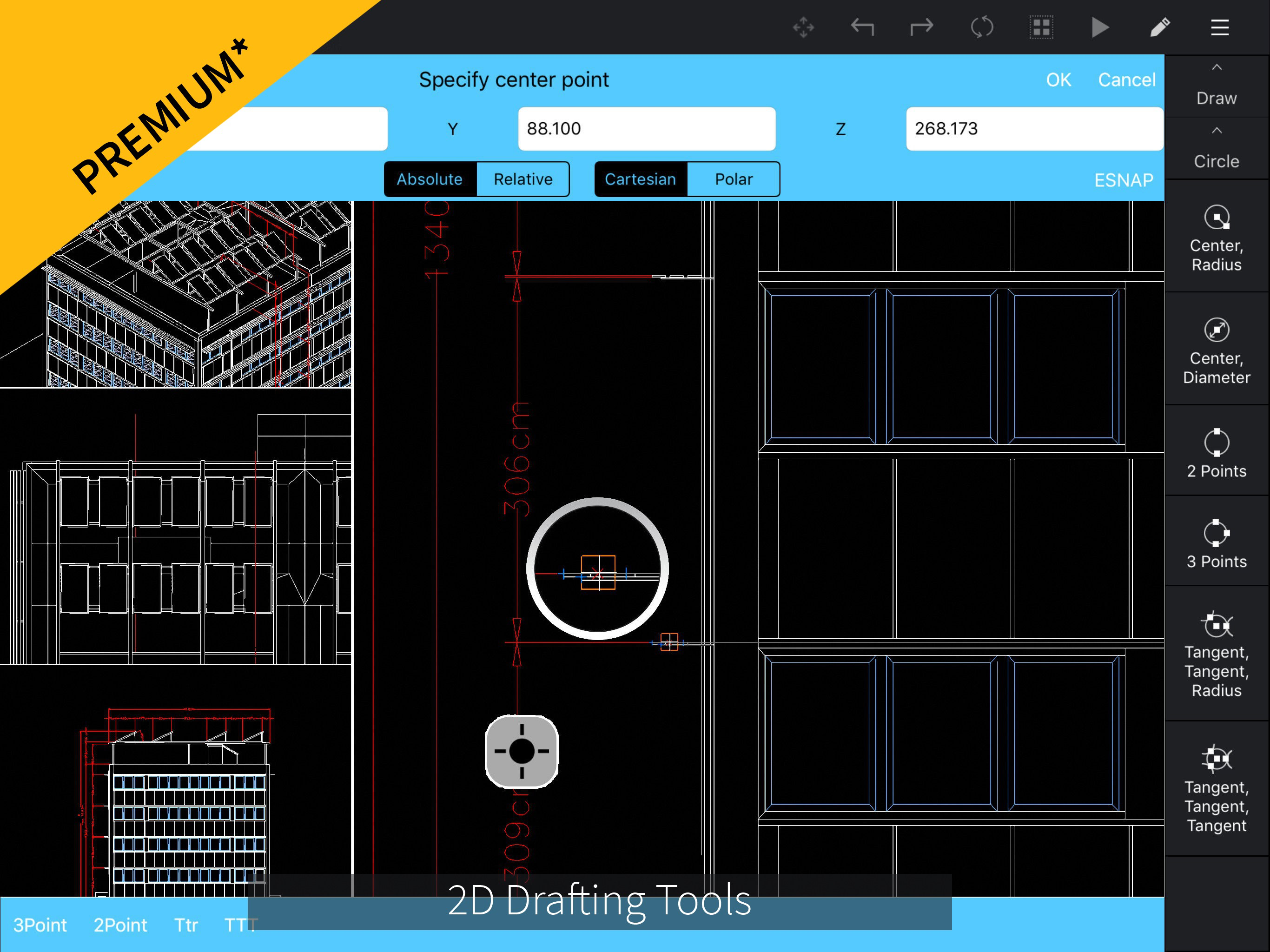Tap the pencil edit icon
Screen dimensions: 1270x952
click(1160, 27)
